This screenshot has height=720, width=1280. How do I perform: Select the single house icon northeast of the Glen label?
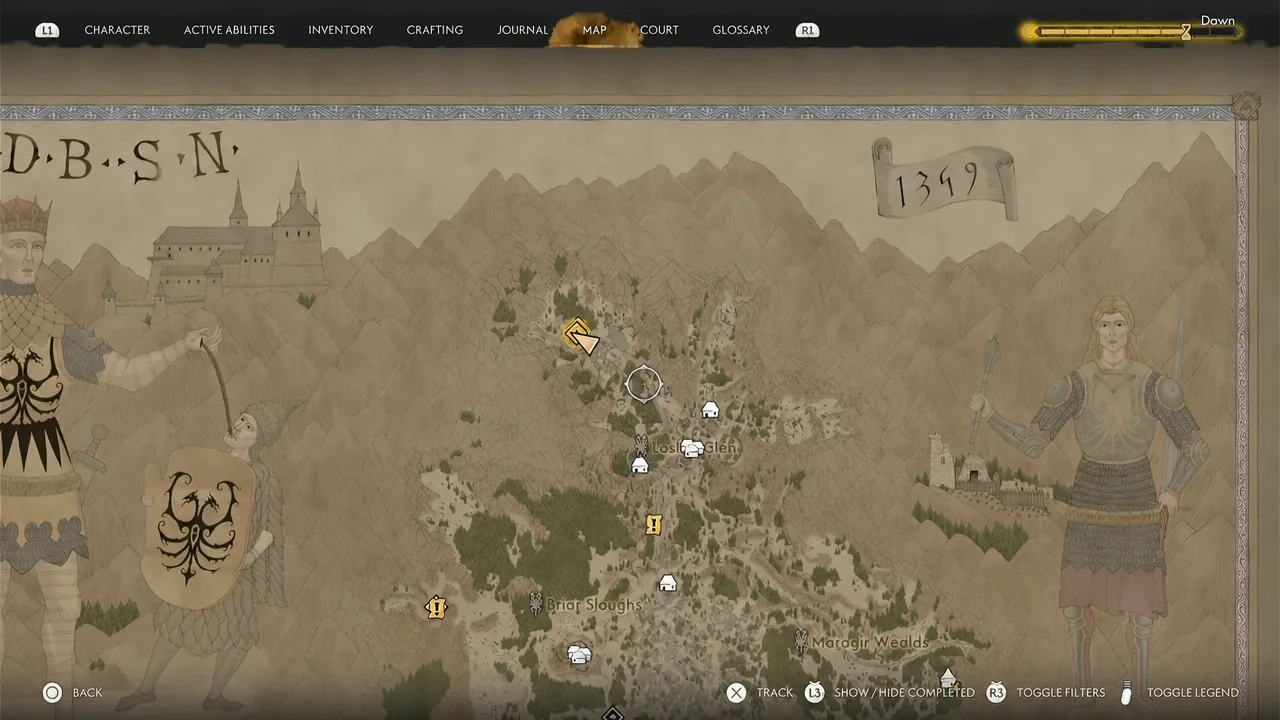(x=710, y=409)
